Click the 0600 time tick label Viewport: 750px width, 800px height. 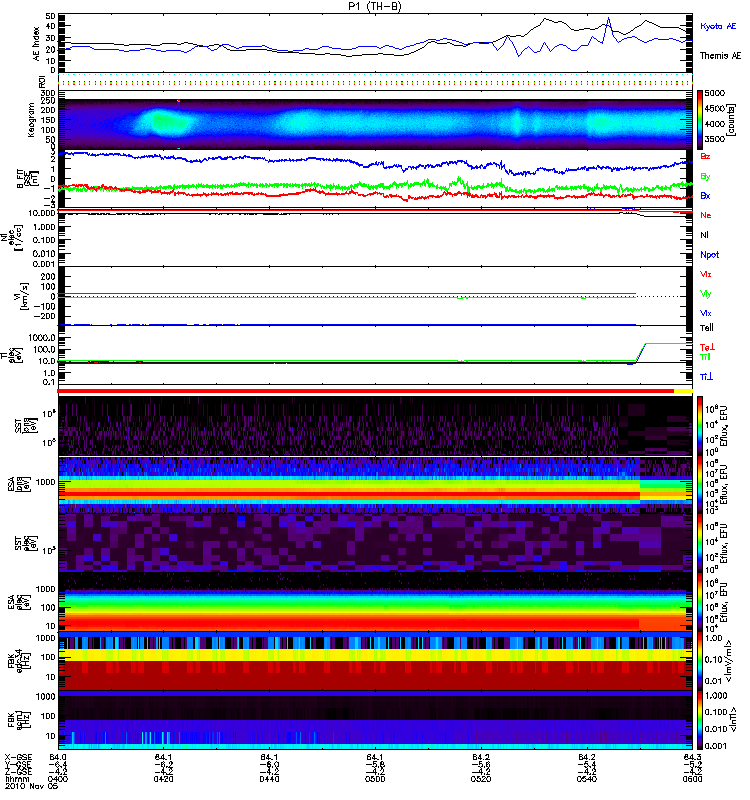tap(692, 779)
